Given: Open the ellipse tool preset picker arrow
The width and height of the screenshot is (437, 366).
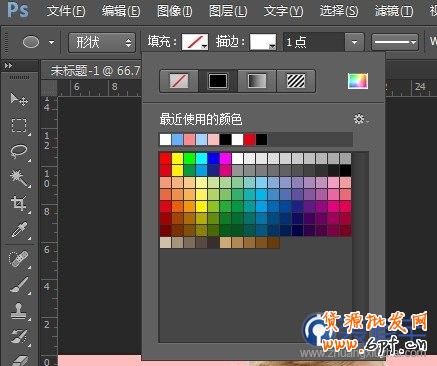Looking at the screenshot, I should [51, 42].
